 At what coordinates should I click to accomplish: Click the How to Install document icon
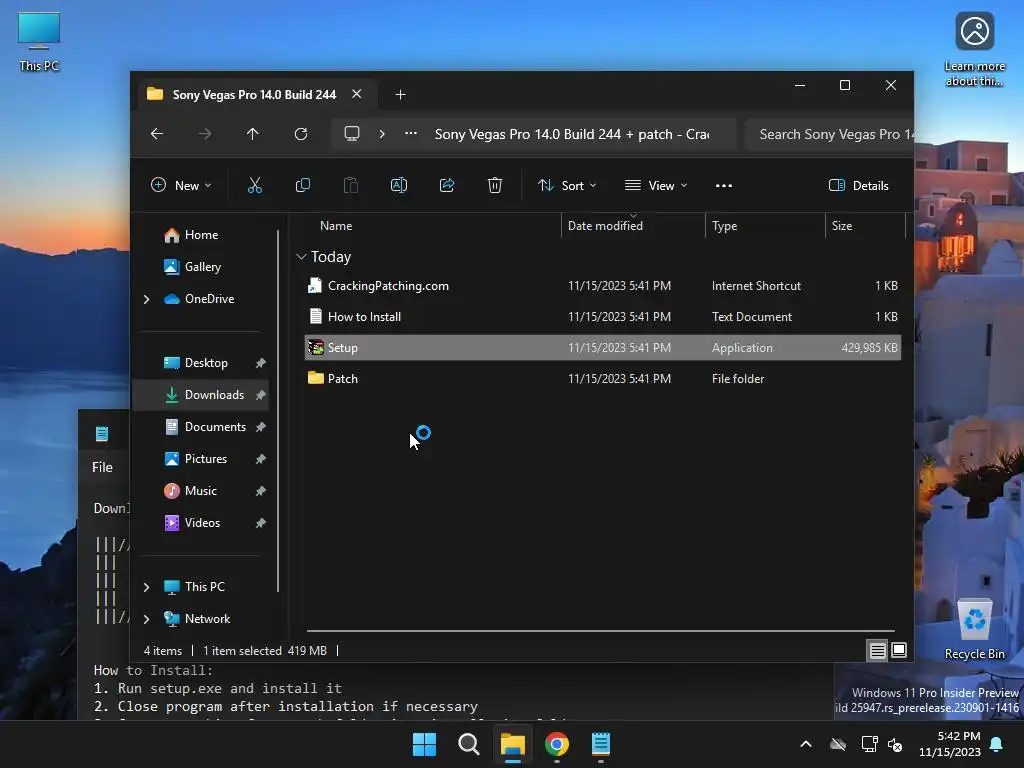(x=315, y=317)
